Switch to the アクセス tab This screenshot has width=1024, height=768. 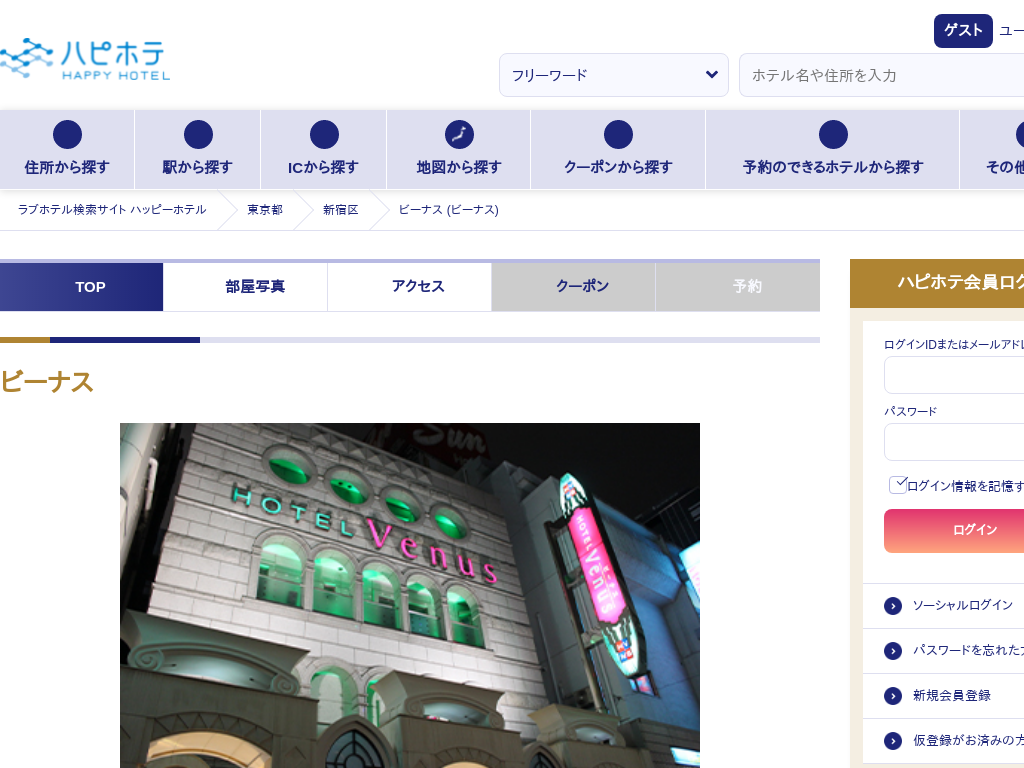[x=409, y=287]
